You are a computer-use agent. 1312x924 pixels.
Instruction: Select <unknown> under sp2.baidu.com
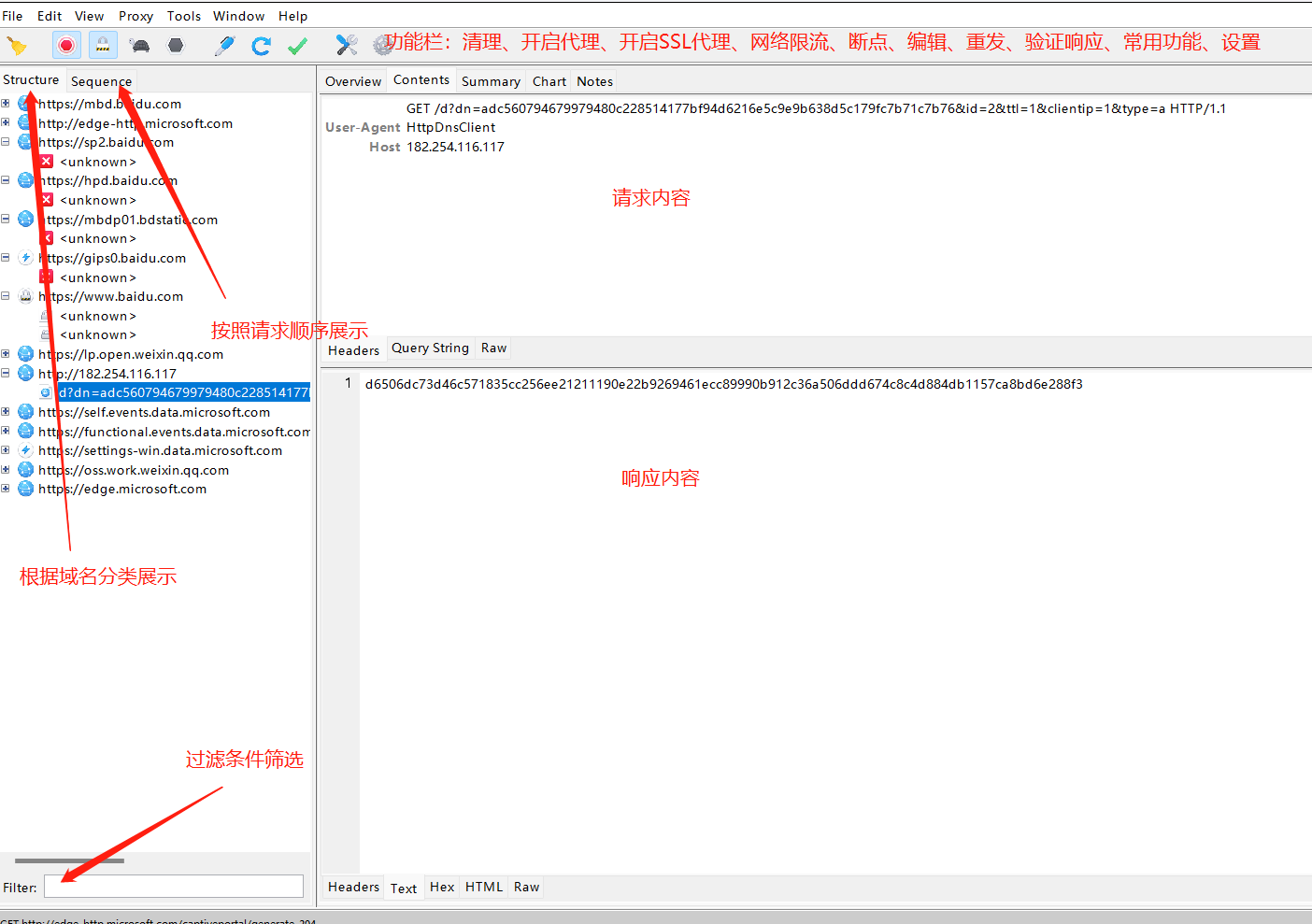(x=98, y=162)
